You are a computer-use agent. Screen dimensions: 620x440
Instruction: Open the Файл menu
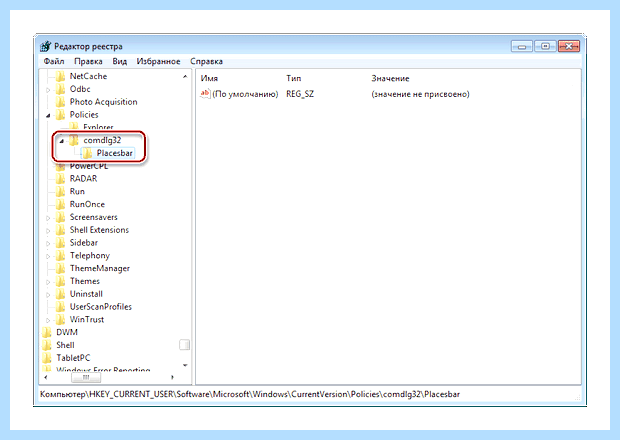point(54,61)
